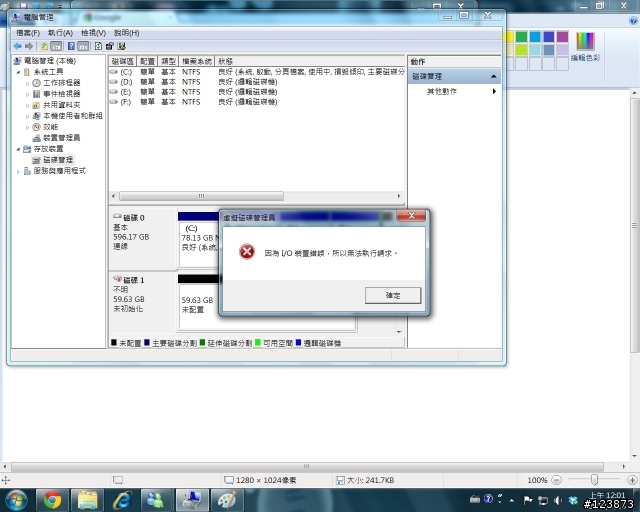This screenshot has height=512, width=640.
Task: Toggle the Show/Hide Console Tree toolbar icon
Action: coord(56,47)
